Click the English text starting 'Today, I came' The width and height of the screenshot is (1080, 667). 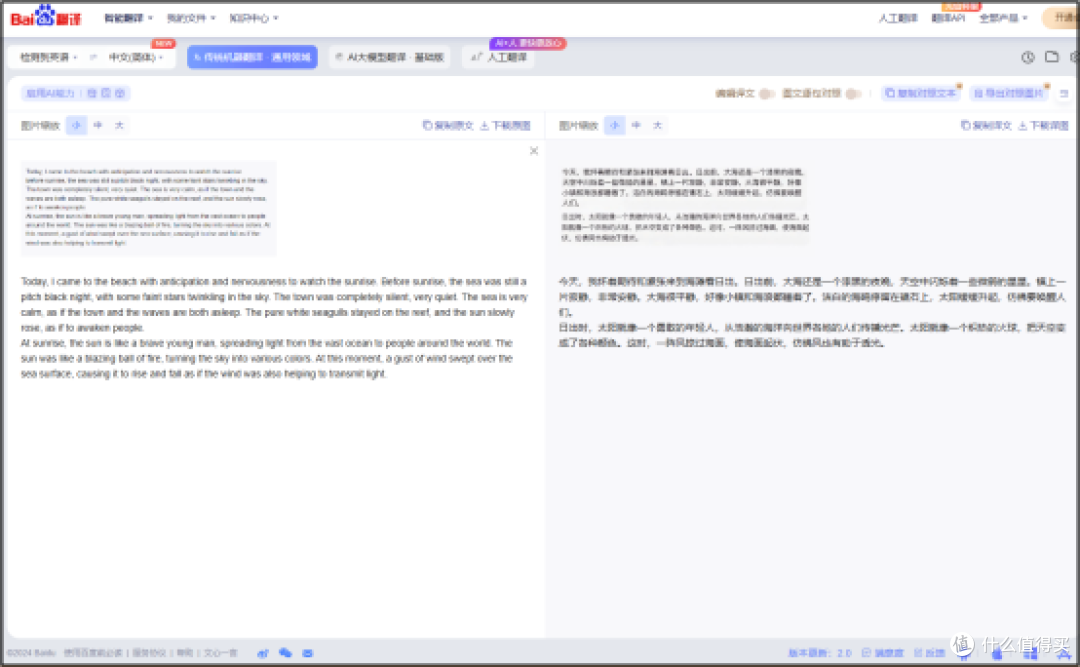[274, 328]
